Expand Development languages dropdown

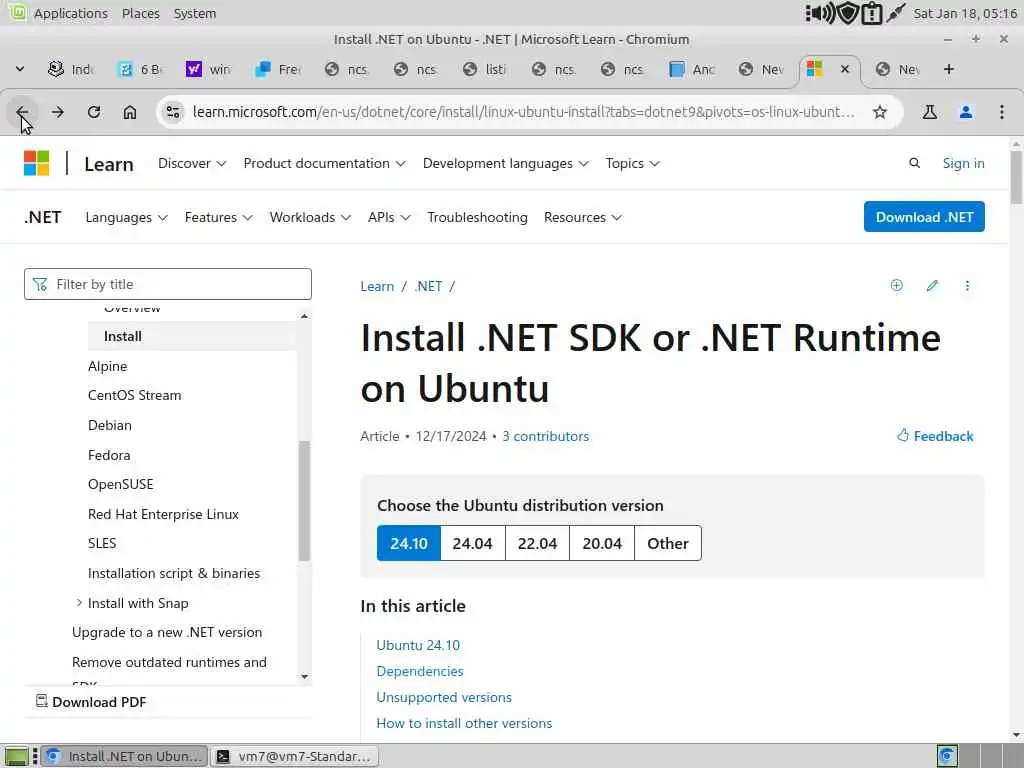(x=505, y=163)
